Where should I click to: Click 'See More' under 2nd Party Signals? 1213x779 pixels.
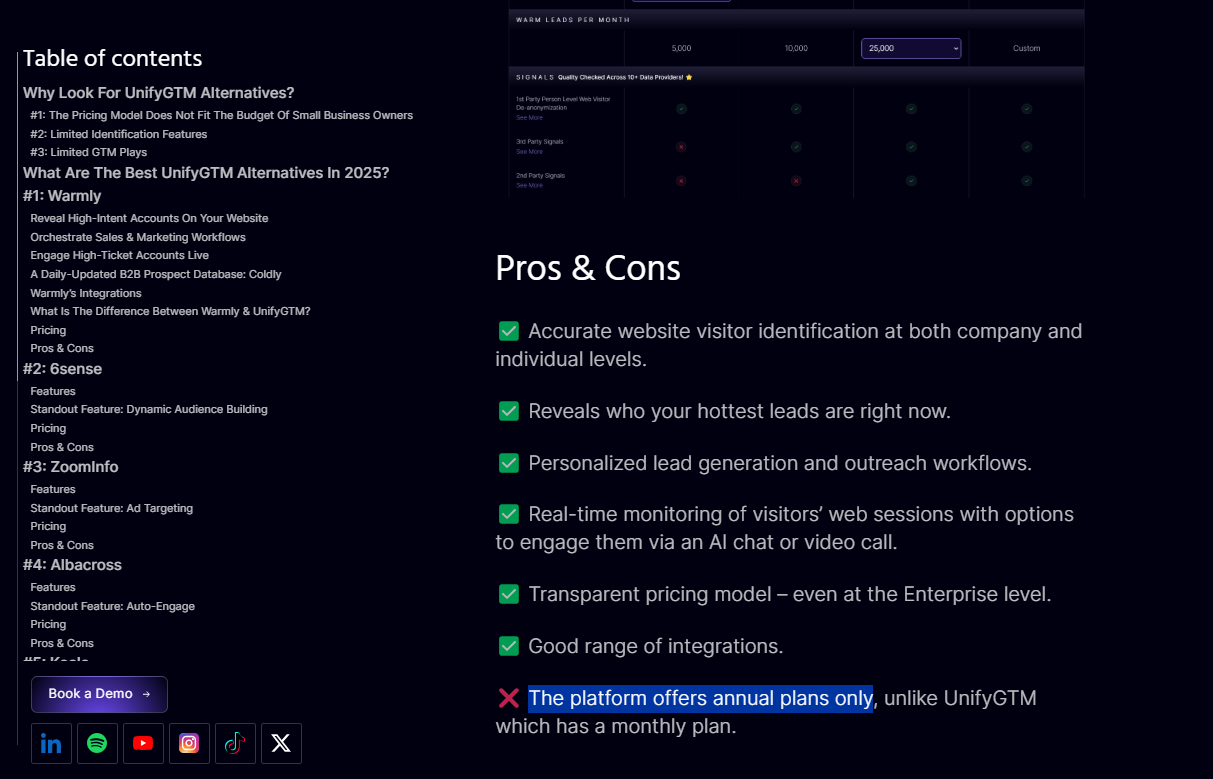tap(529, 185)
